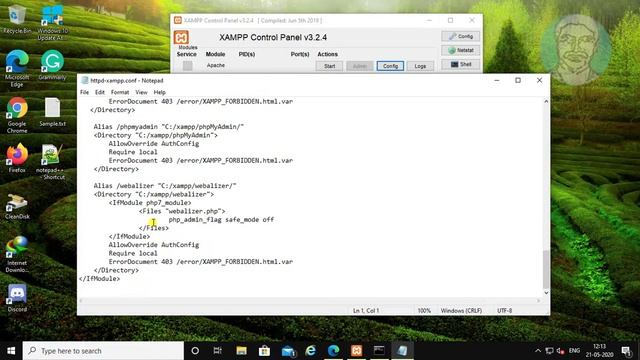Open Windows 10 Update Assistant icon
The image size is (640, 360).
click(x=52, y=22)
